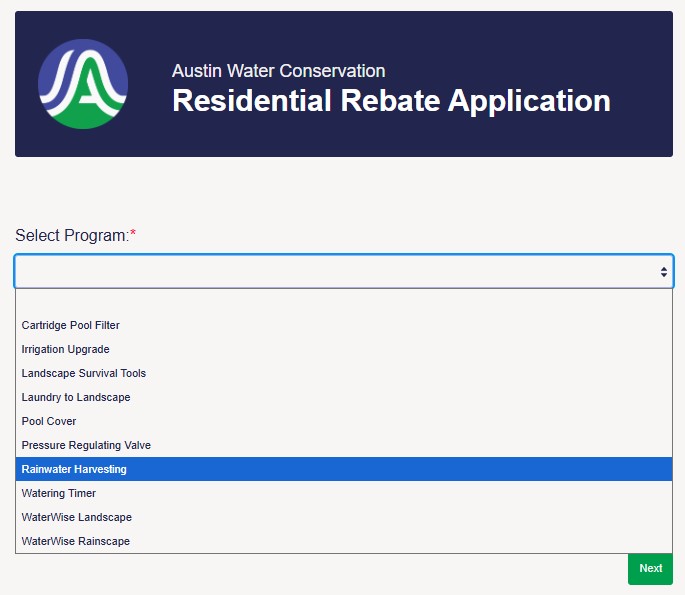Pick the WaterWise Rainscape option
685x595 pixels.
coord(76,541)
